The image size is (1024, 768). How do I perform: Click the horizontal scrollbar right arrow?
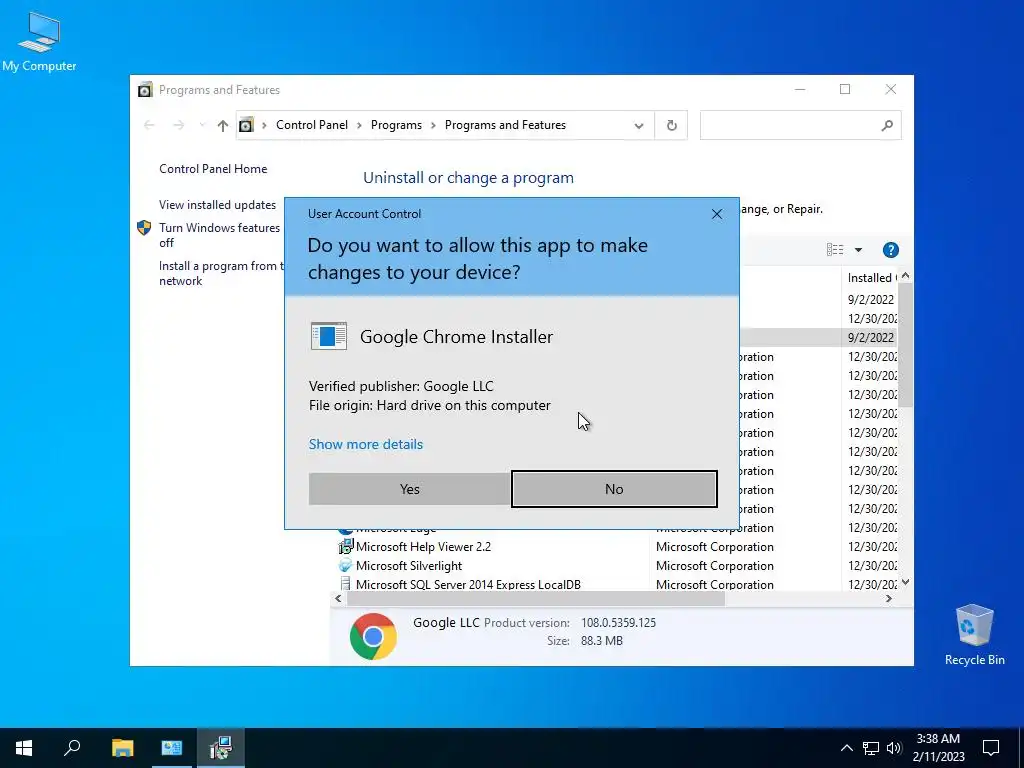point(889,598)
